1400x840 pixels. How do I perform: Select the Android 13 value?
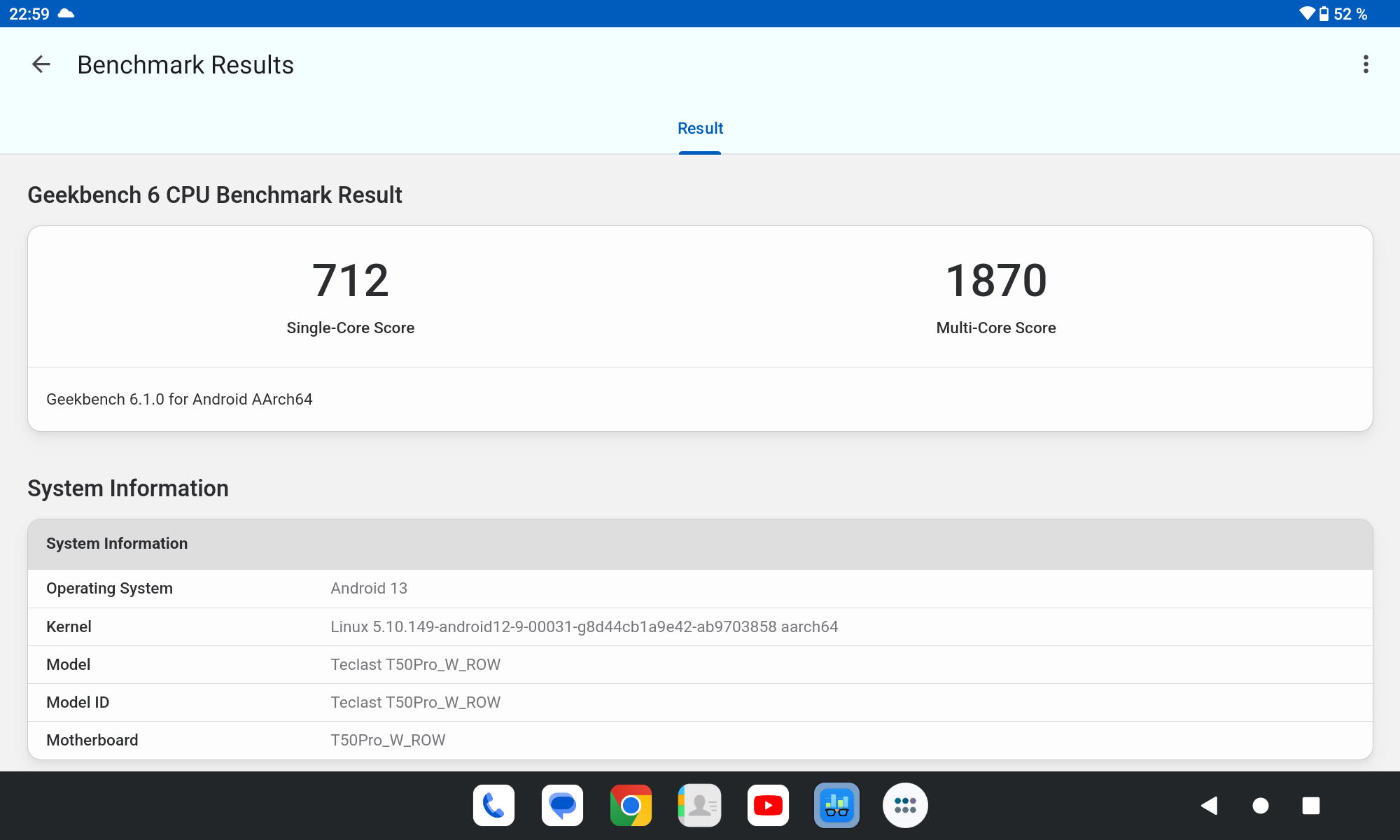click(x=369, y=588)
